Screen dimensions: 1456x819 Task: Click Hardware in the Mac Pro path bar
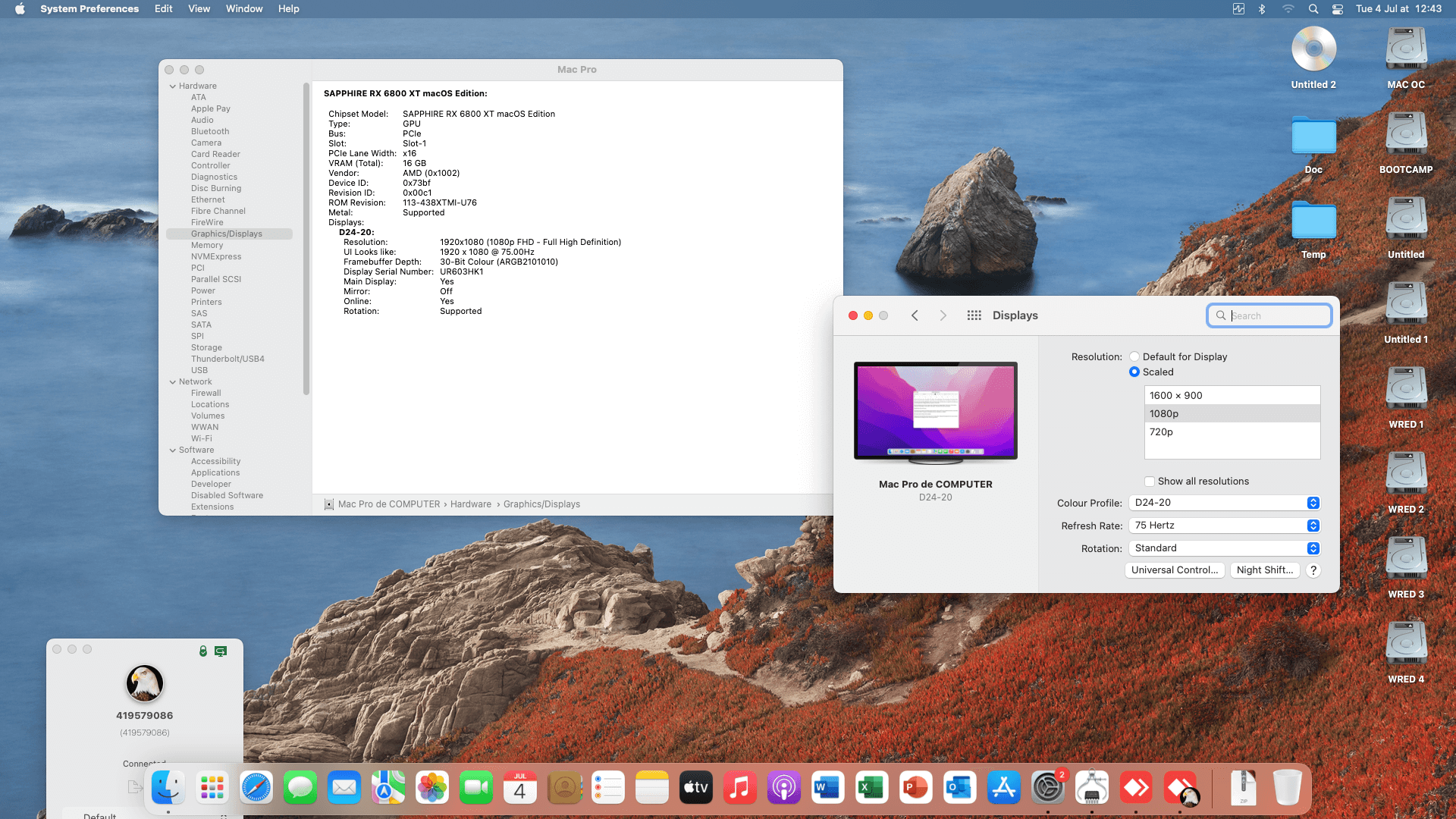471,504
